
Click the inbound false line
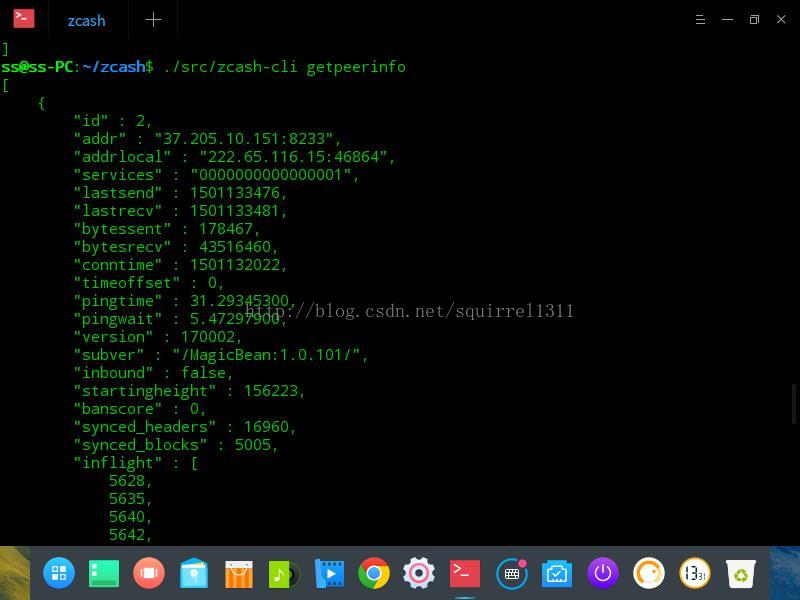click(153, 373)
